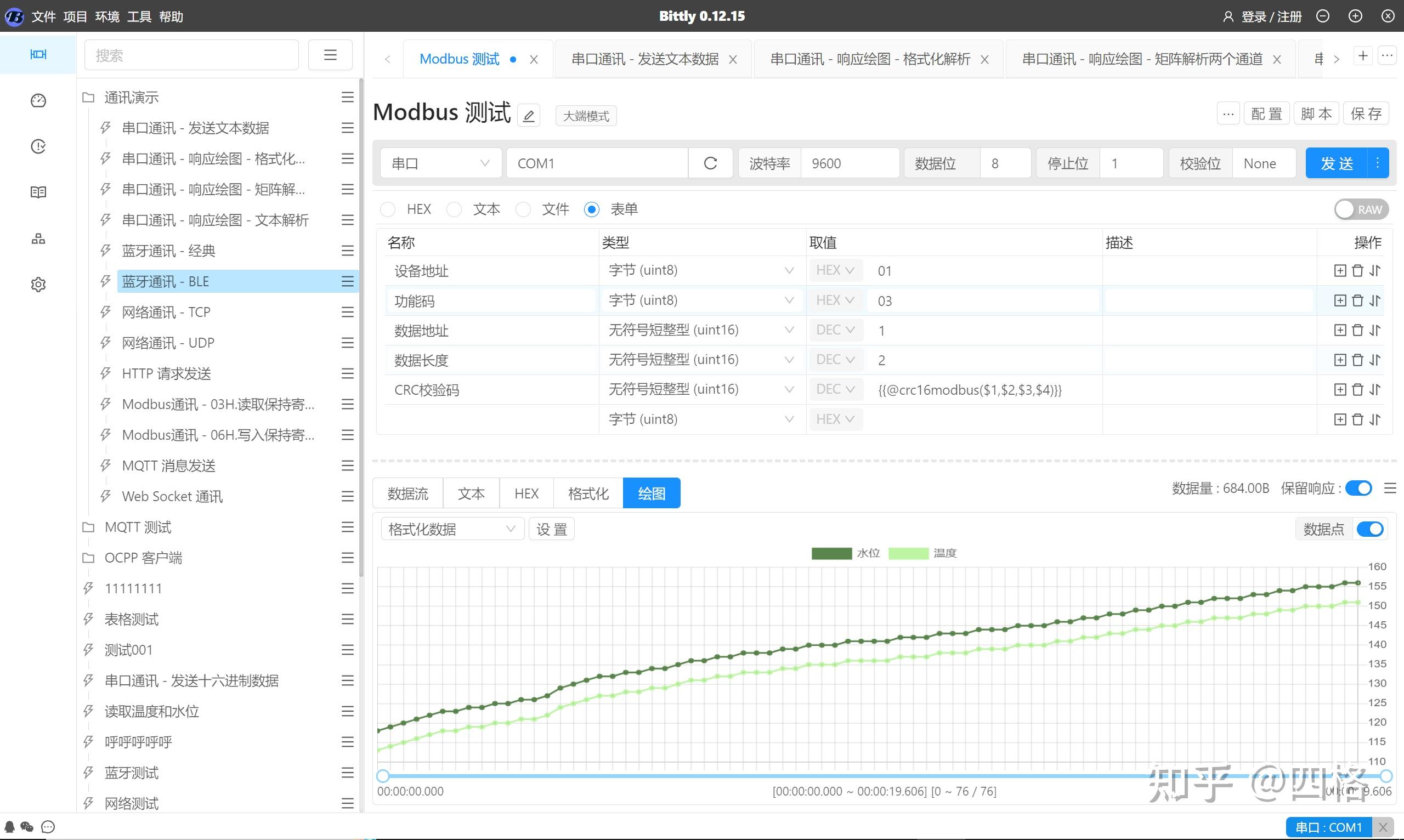Switch to the HEX tab in data view
Image resolution: width=1404 pixels, height=840 pixels.
pos(524,492)
